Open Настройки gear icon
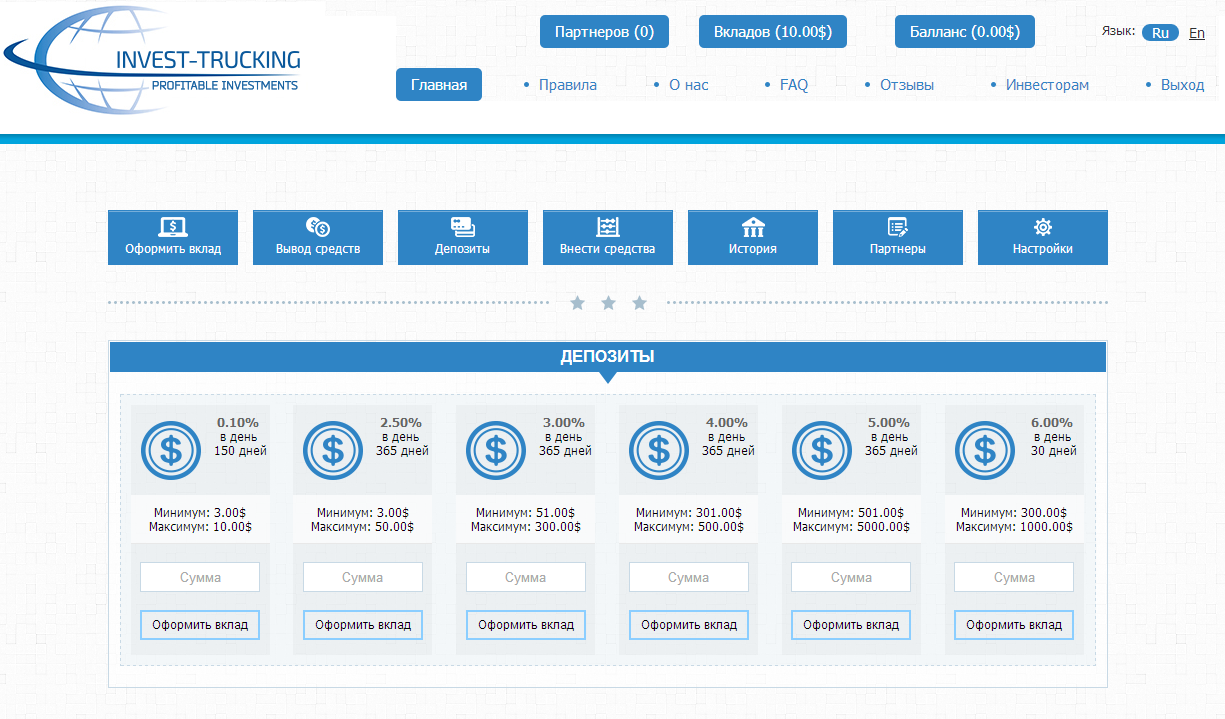This screenshot has height=719, width=1225. [x=1043, y=227]
